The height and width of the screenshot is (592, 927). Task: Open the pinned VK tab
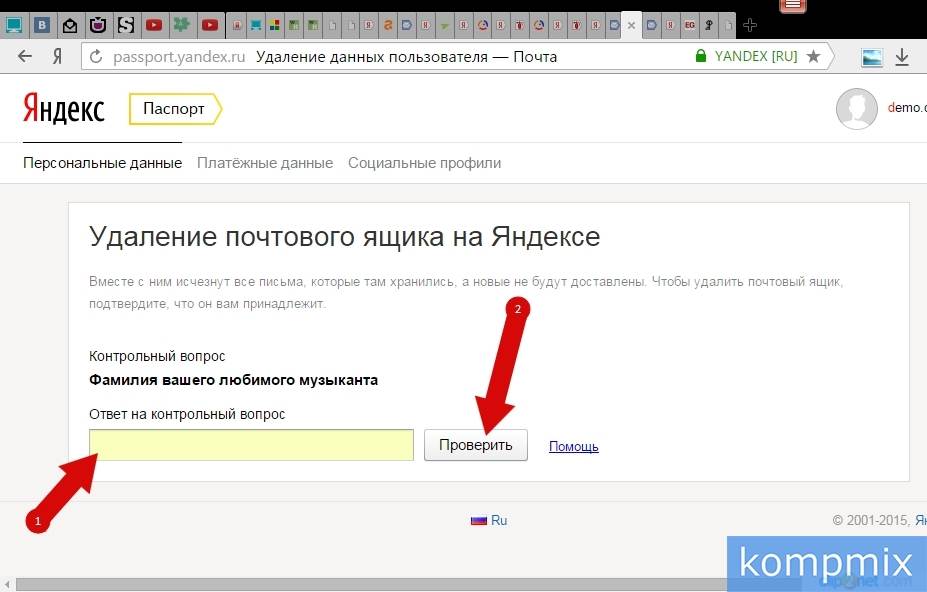point(42,25)
